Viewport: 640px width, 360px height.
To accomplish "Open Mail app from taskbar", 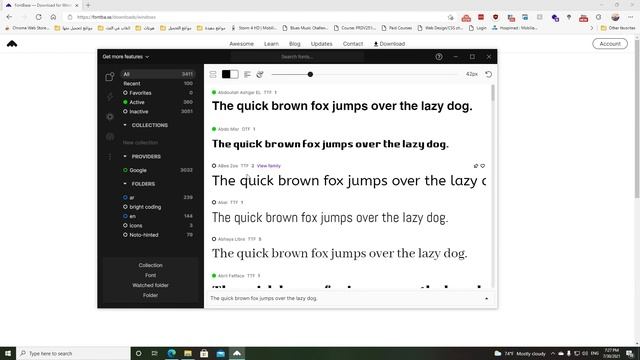I will click(220, 353).
